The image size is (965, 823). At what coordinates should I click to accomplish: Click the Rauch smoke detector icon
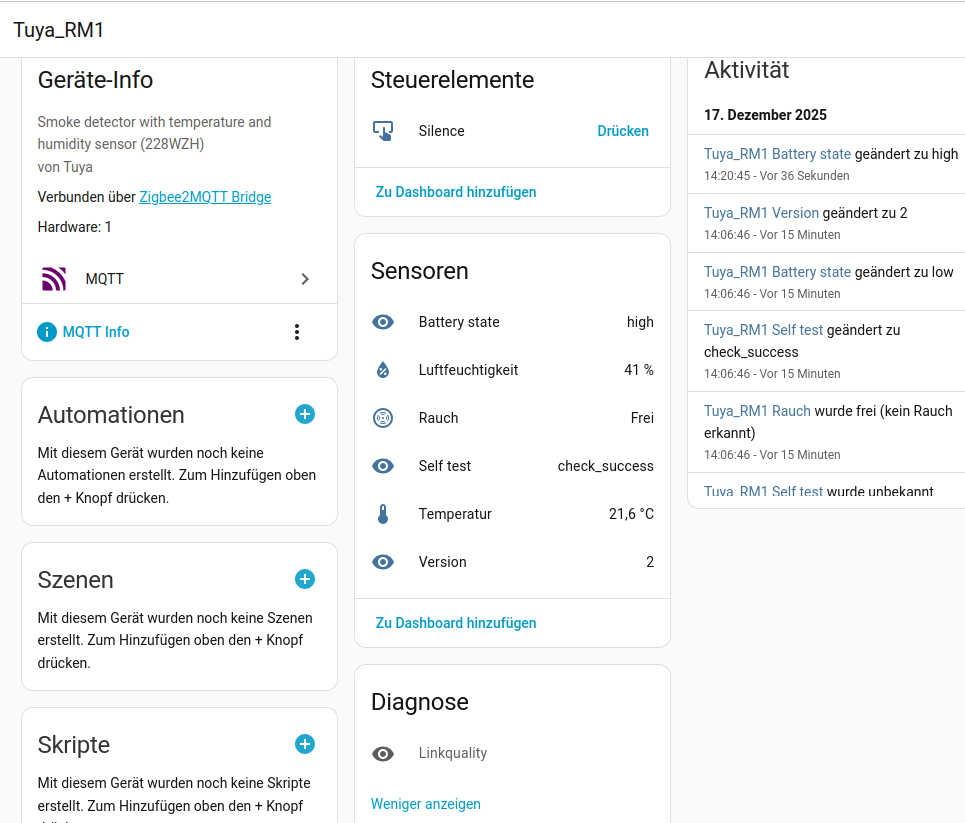click(383, 418)
